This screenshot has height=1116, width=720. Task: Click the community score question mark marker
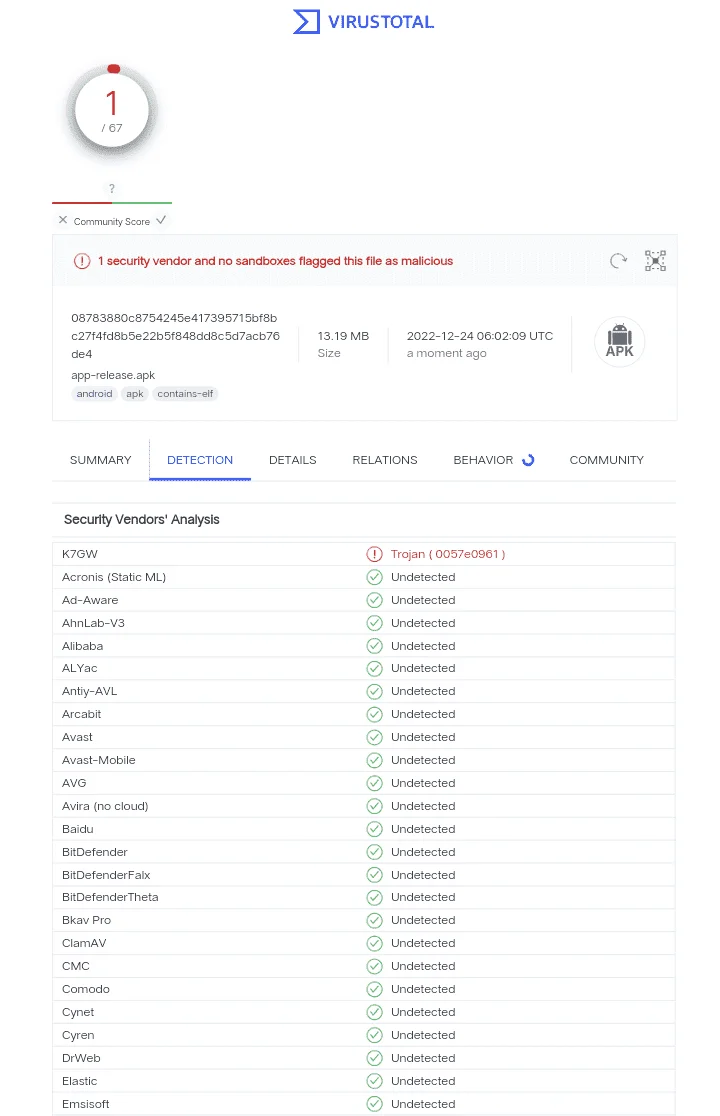pos(112,189)
